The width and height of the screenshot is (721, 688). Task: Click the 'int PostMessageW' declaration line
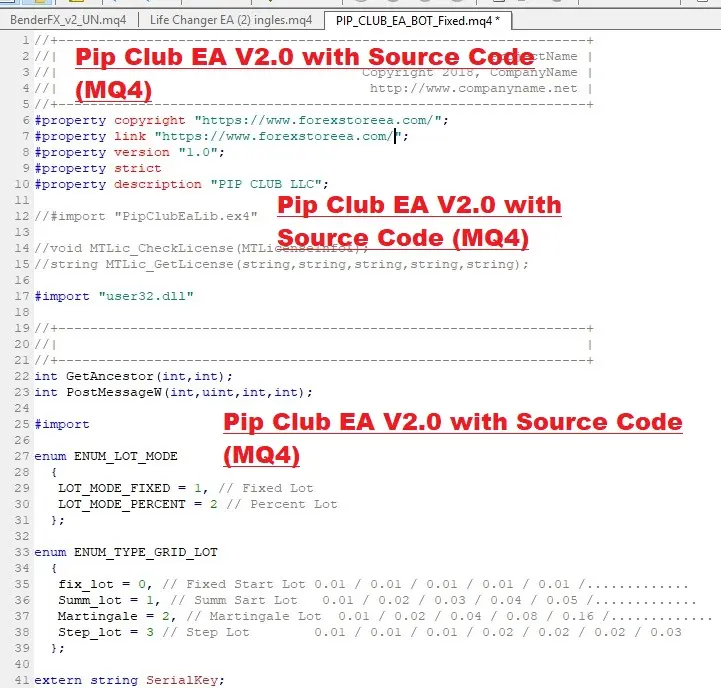coord(174,392)
